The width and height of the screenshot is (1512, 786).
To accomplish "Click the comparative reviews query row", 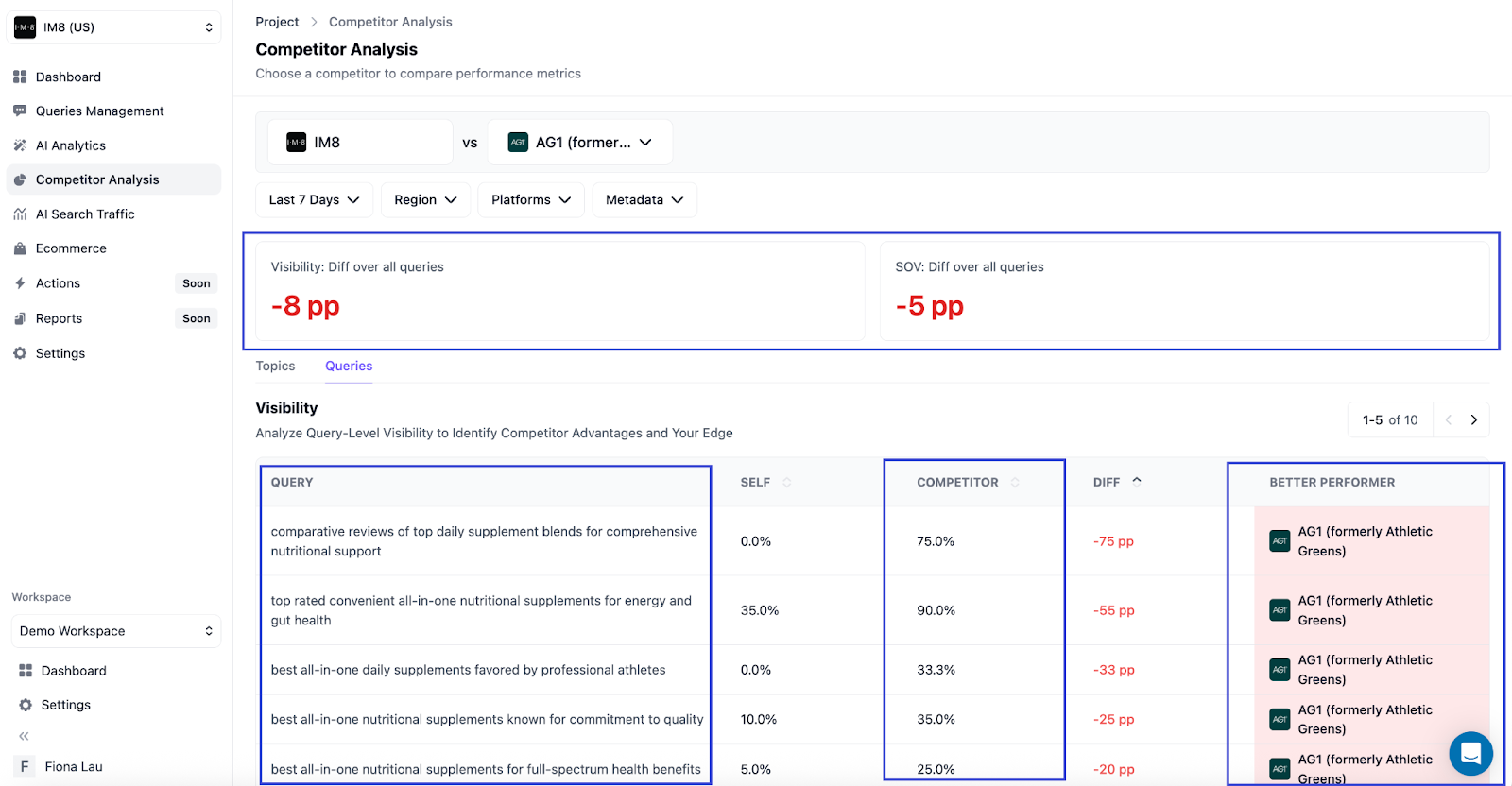I will pyautogui.click(x=484, y=541).
